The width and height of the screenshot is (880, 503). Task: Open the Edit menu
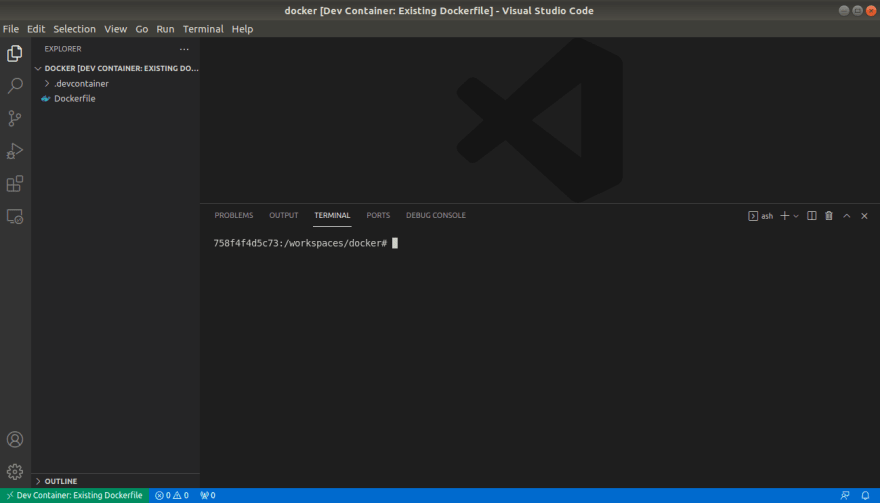click(x=36, y=29)
